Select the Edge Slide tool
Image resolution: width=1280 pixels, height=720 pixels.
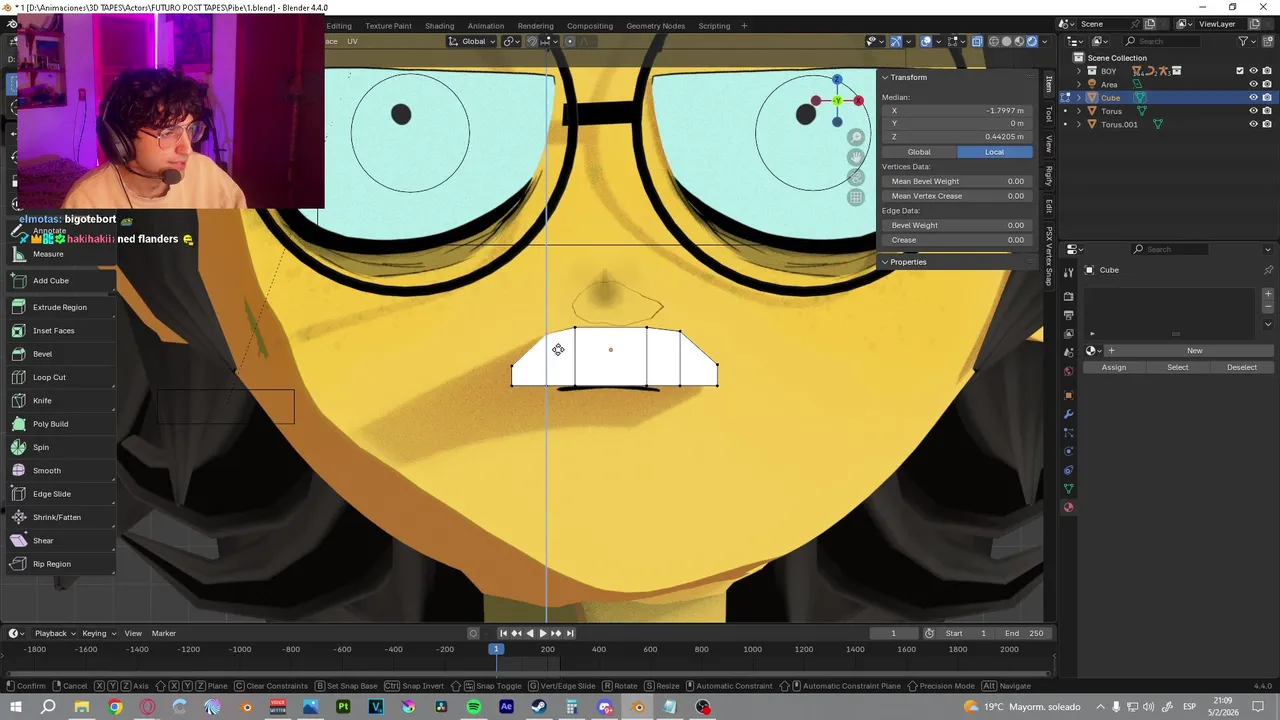pos(60,494)
